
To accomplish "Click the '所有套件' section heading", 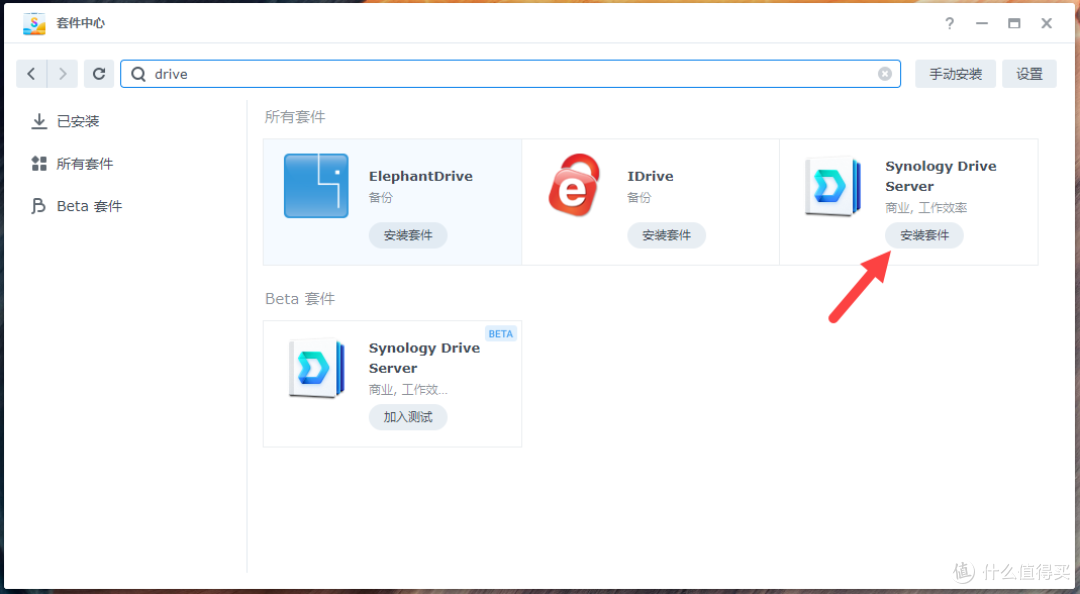I will 295,117.
